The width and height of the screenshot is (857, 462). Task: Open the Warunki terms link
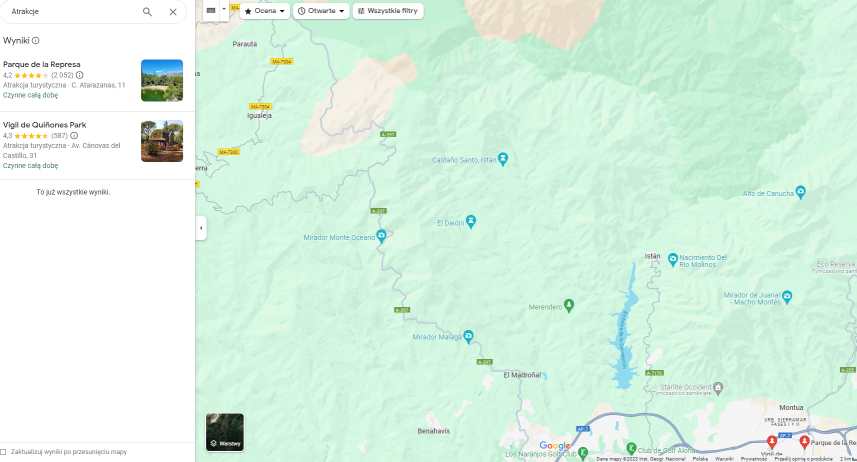pyautogui.click(x=724, y=459)
